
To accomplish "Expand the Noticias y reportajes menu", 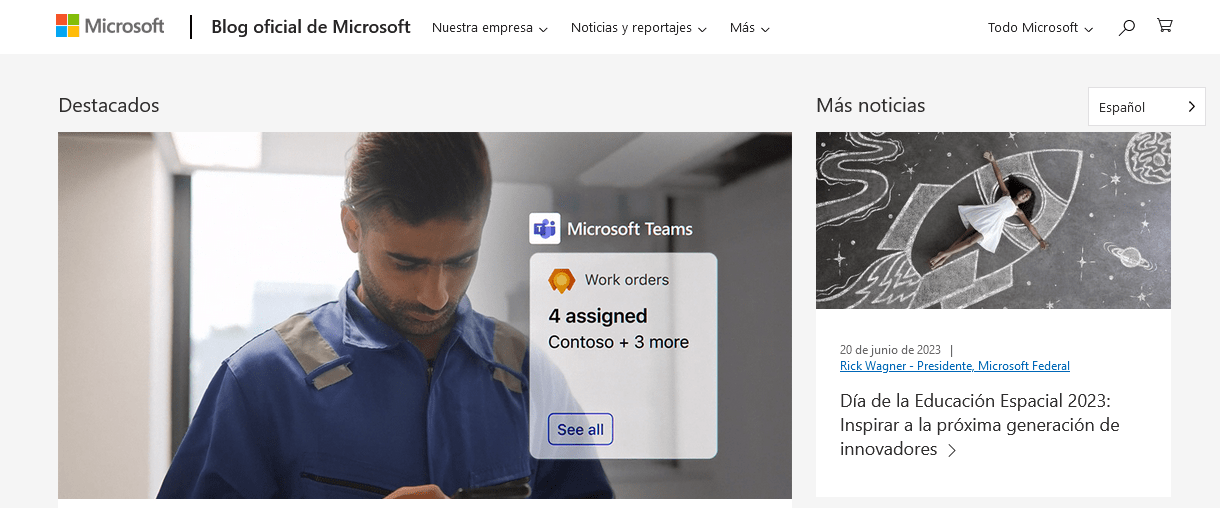I will point(638,28).
